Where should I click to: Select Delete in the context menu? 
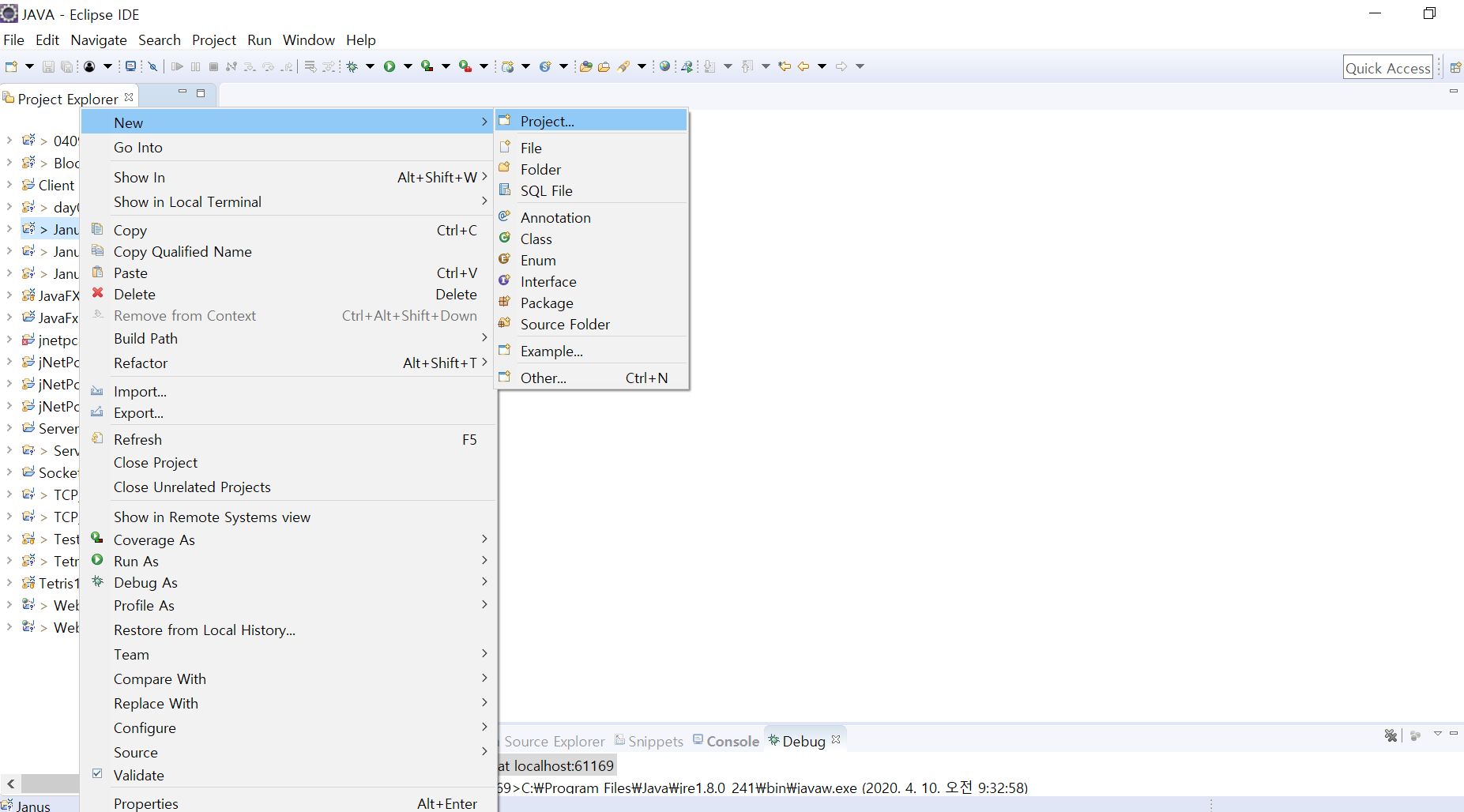tap(289, 294)
